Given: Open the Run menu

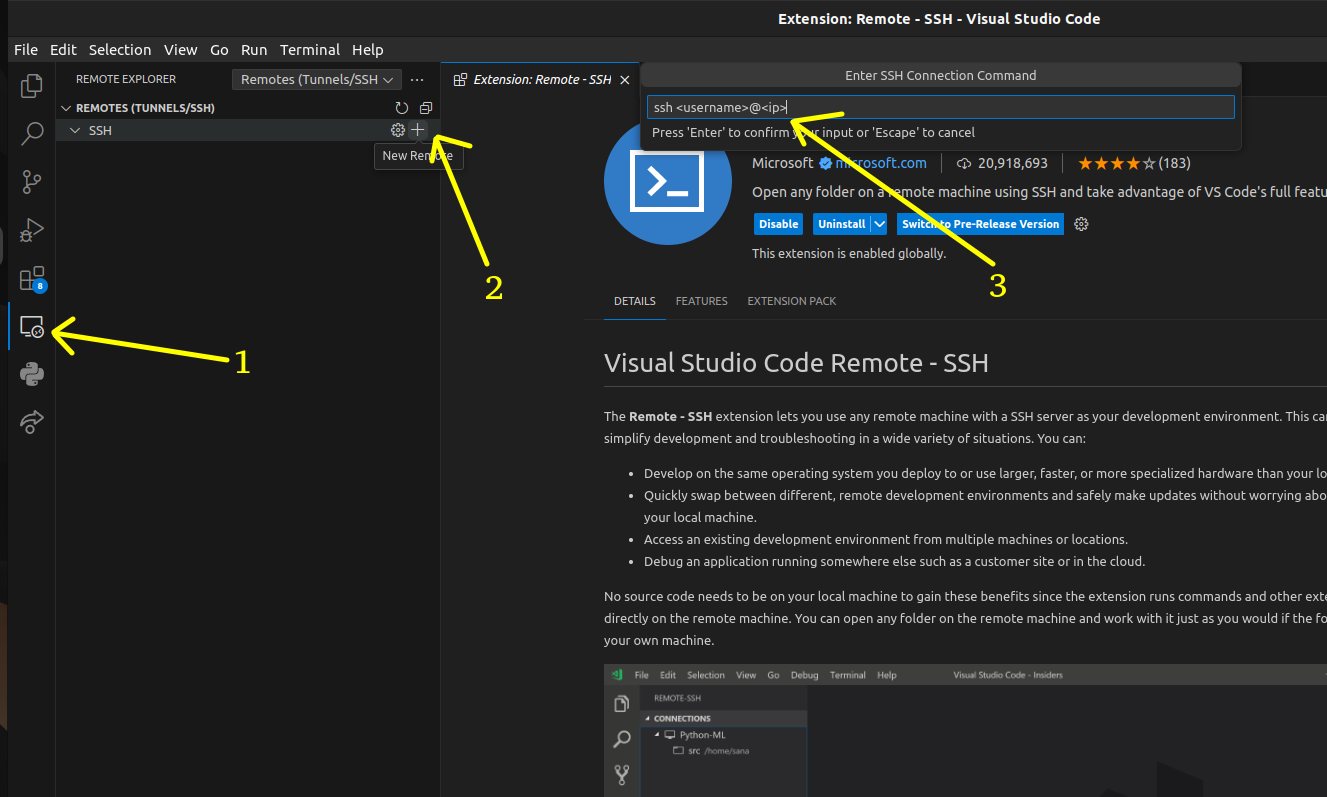Looking at the screenshot, I should tap(254, 49).
